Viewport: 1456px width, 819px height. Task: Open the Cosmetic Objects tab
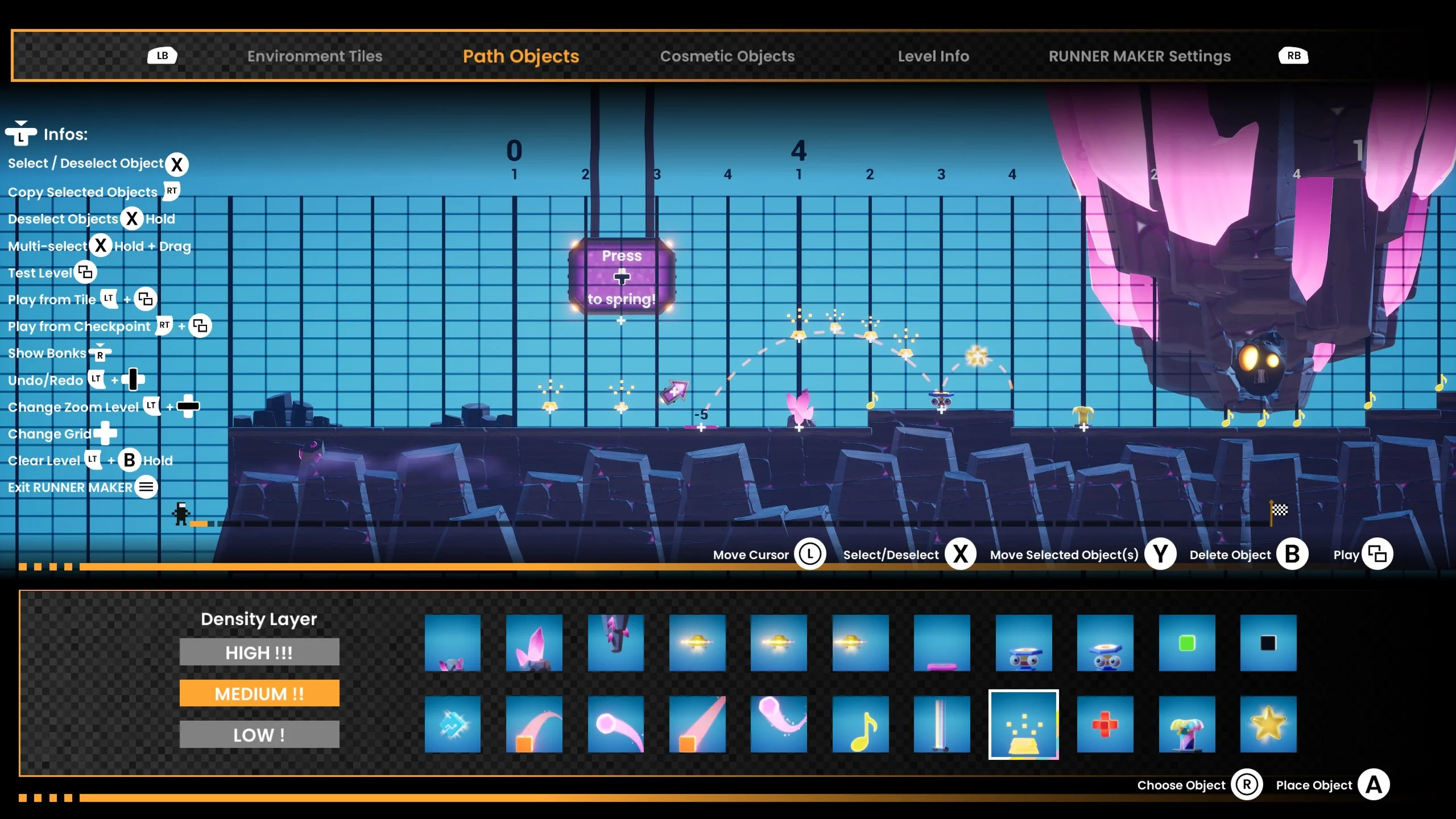pos(727,56)
